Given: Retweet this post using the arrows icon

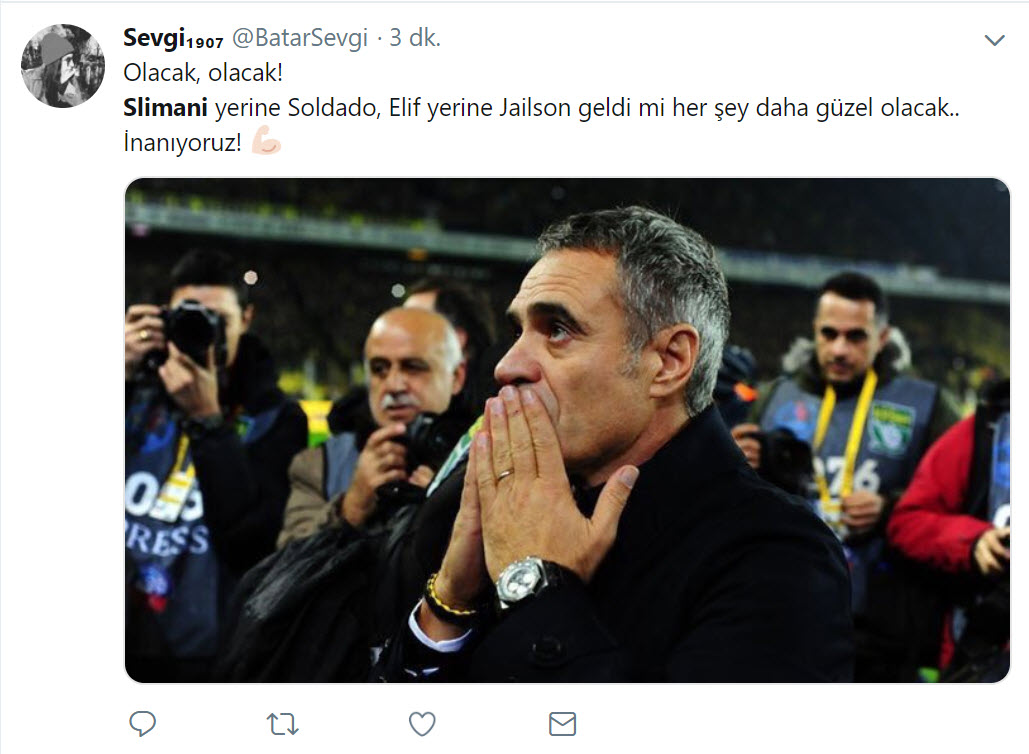Looking at the screenshot, I should (283, 723).
